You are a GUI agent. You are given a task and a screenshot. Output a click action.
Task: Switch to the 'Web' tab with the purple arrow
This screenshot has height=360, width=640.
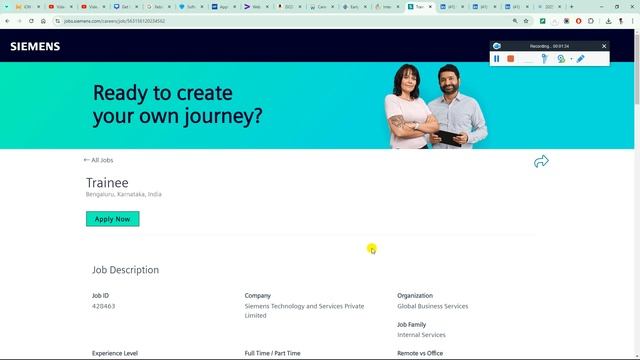[256, 7]
